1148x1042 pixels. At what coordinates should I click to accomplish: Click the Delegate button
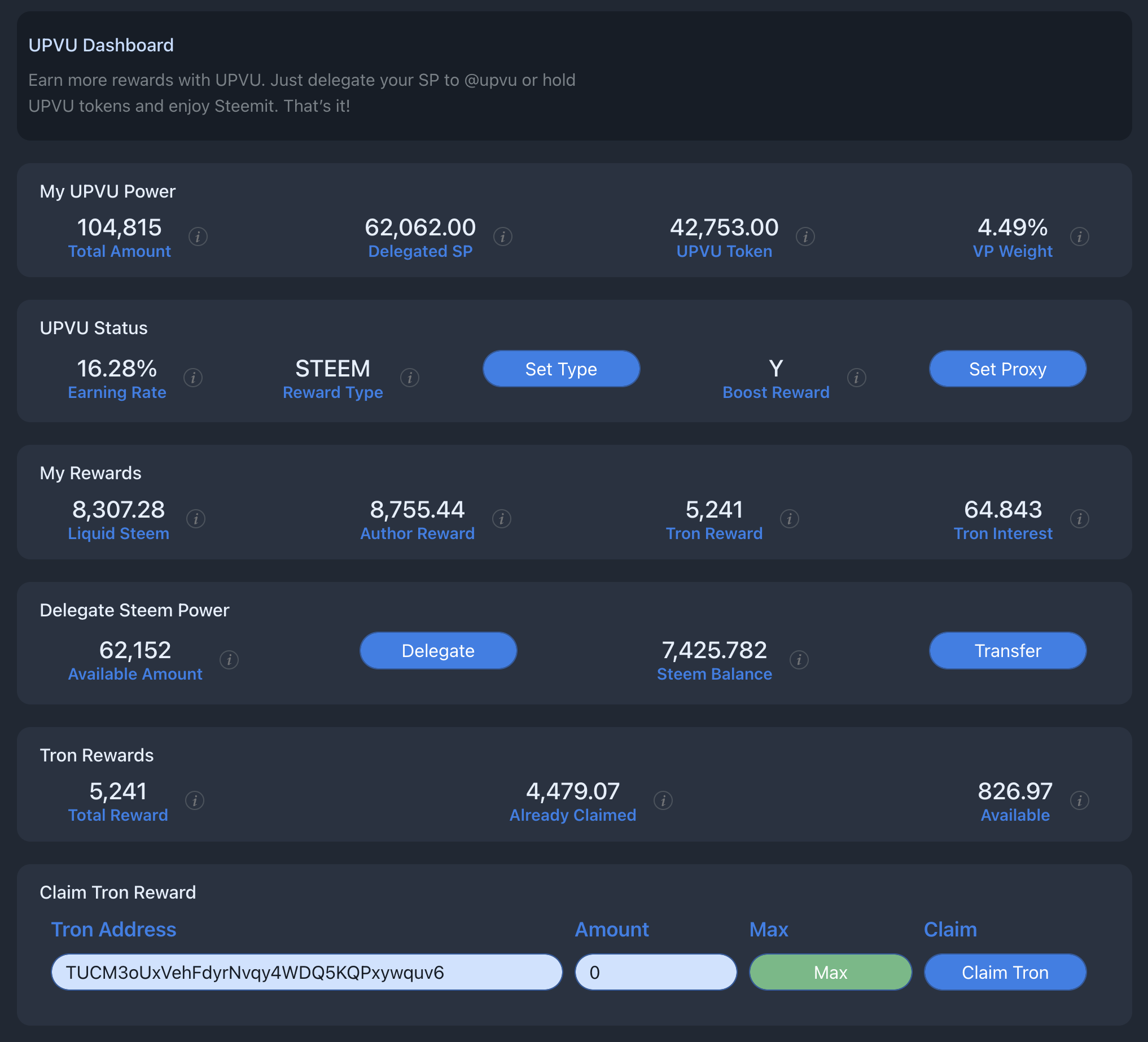pyautogui.click(x=438, y=650)
